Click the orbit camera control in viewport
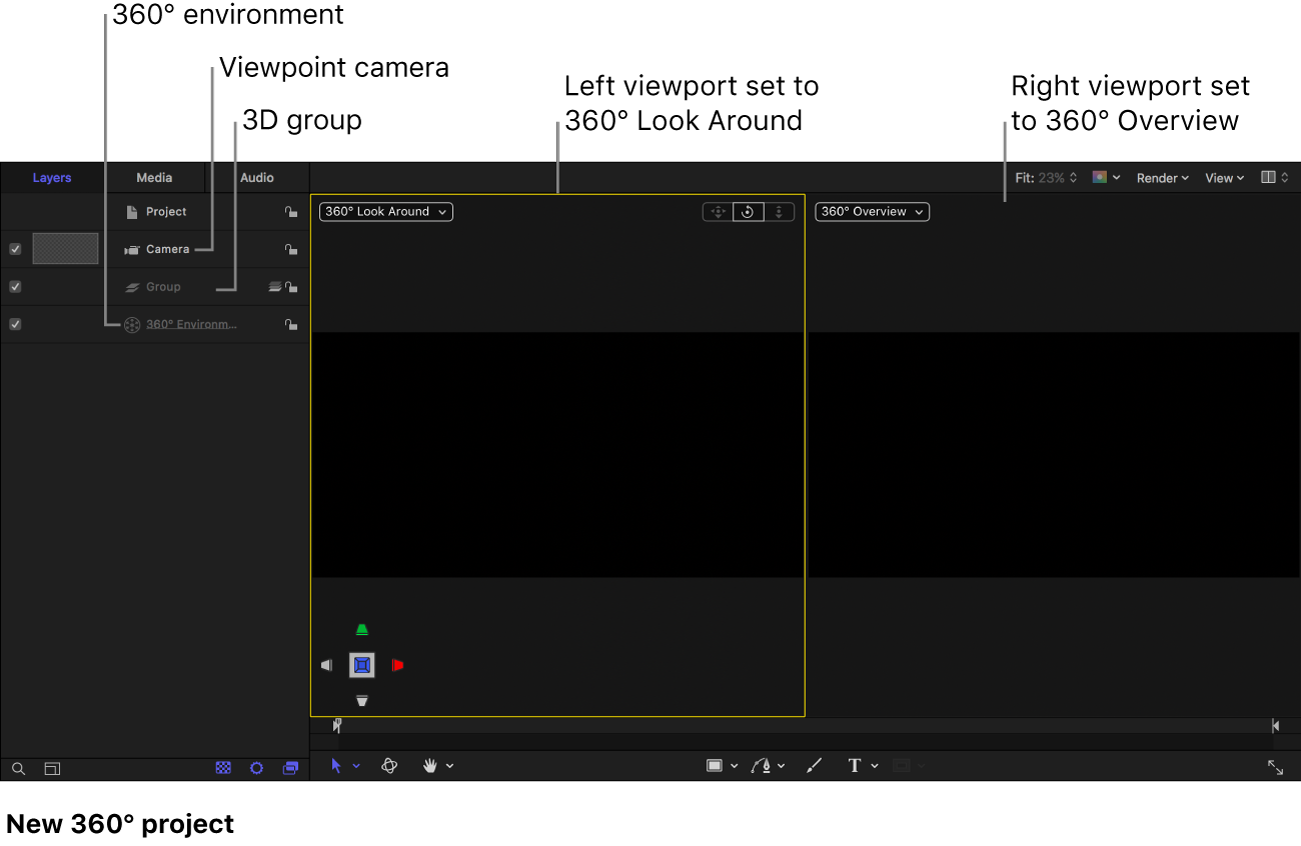 pyautogui.click(x=748, y=212)
